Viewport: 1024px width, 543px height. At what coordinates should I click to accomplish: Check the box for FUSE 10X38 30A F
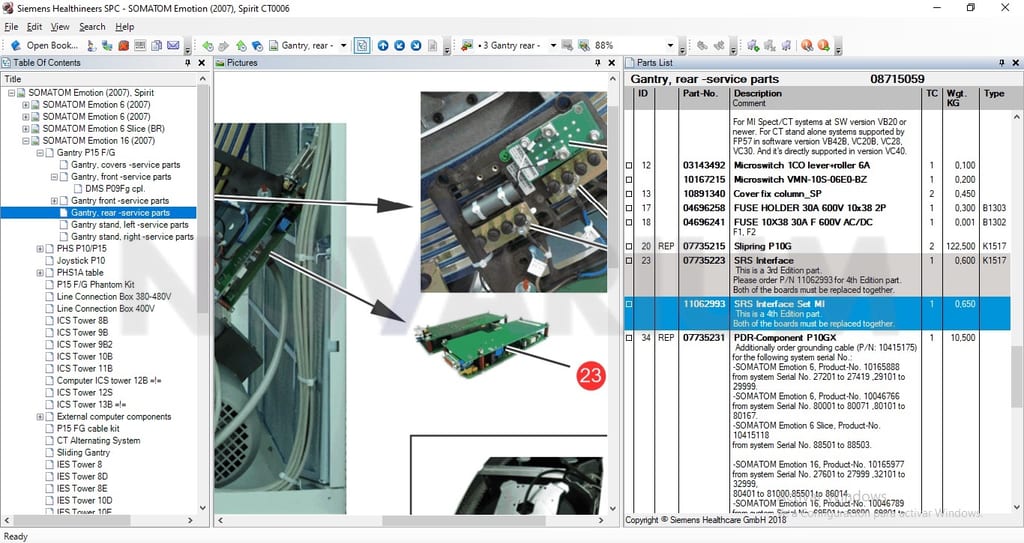(629, 223)
